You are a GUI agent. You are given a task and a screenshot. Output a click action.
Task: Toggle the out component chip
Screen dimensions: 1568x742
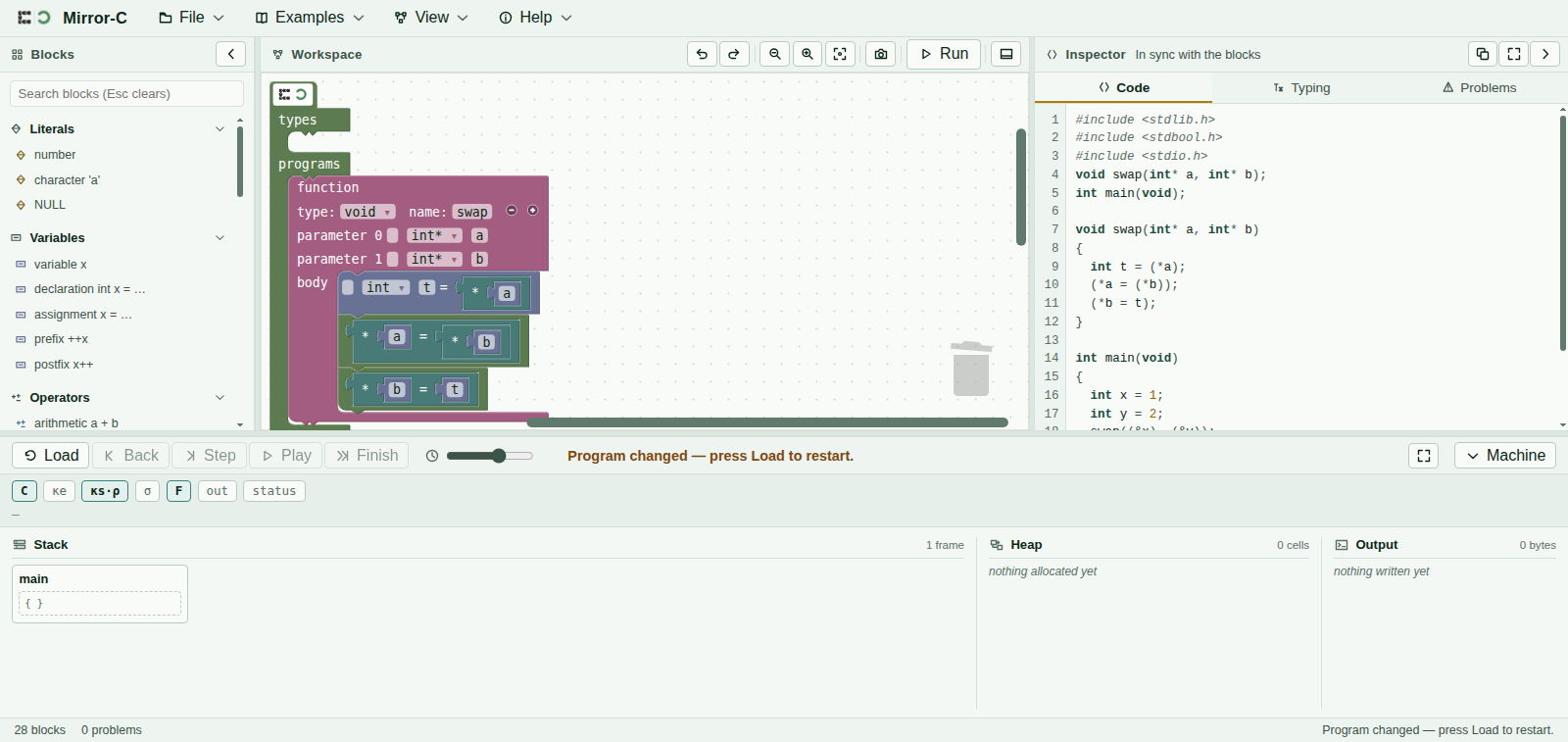coord(218,491)
